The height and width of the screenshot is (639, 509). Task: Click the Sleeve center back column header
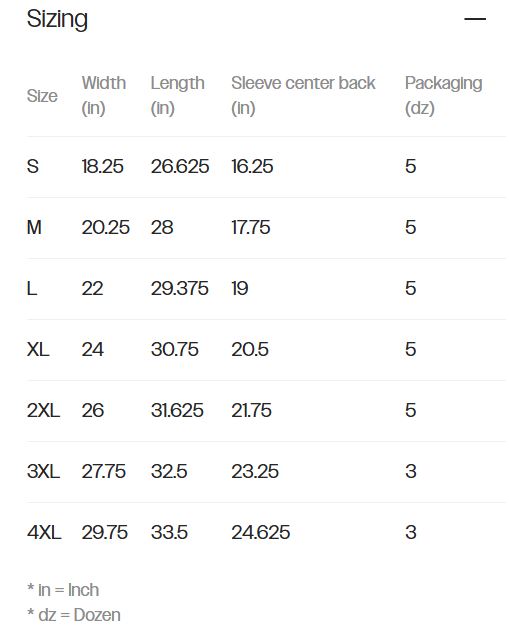[303, 95]
